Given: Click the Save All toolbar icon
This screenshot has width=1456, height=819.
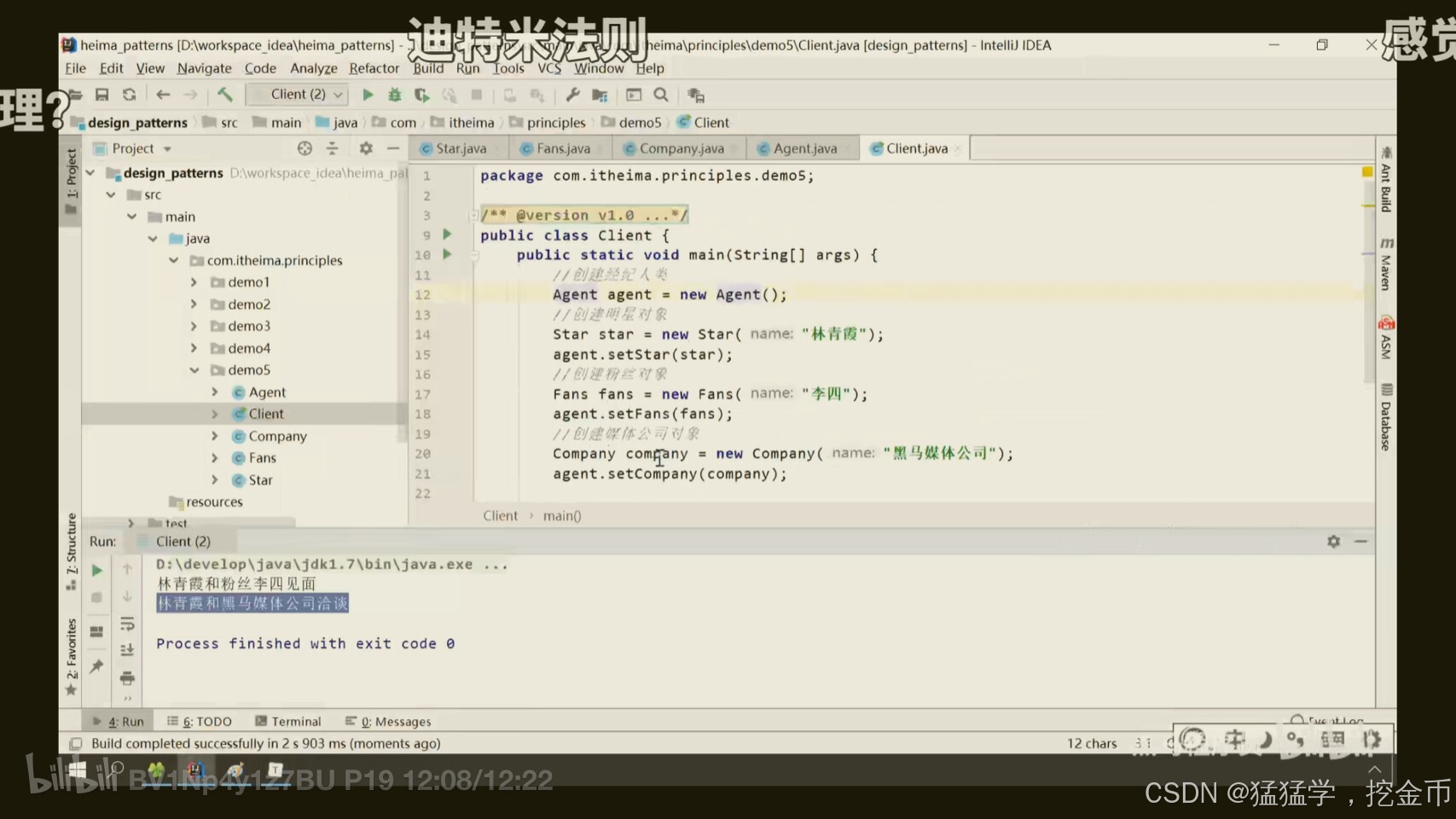Looking at the screenshot, I should (102, 95).
